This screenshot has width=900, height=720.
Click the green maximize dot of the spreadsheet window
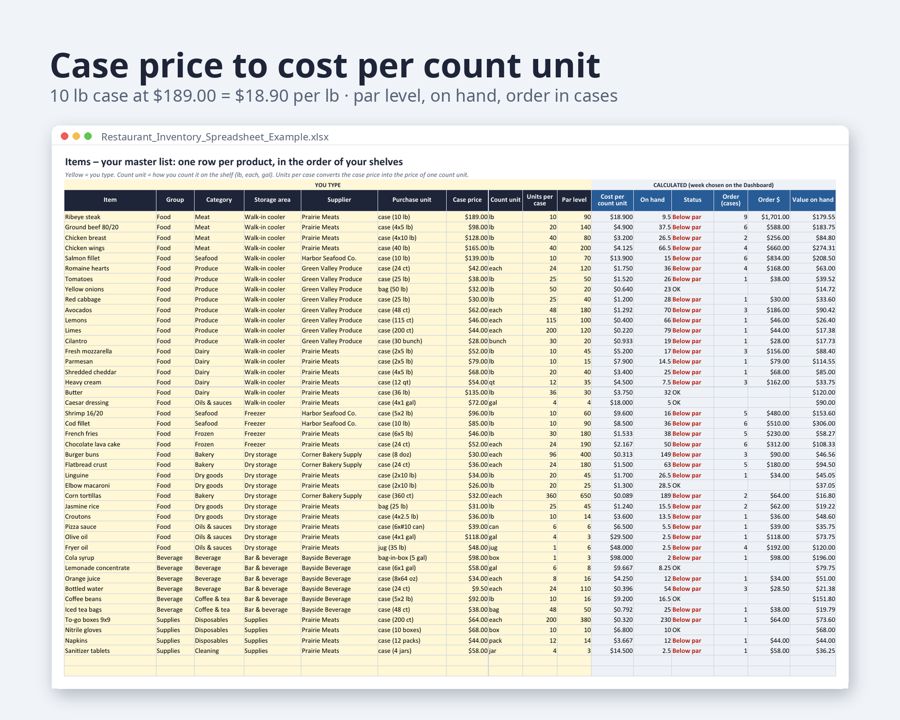[x=88, y=136]
